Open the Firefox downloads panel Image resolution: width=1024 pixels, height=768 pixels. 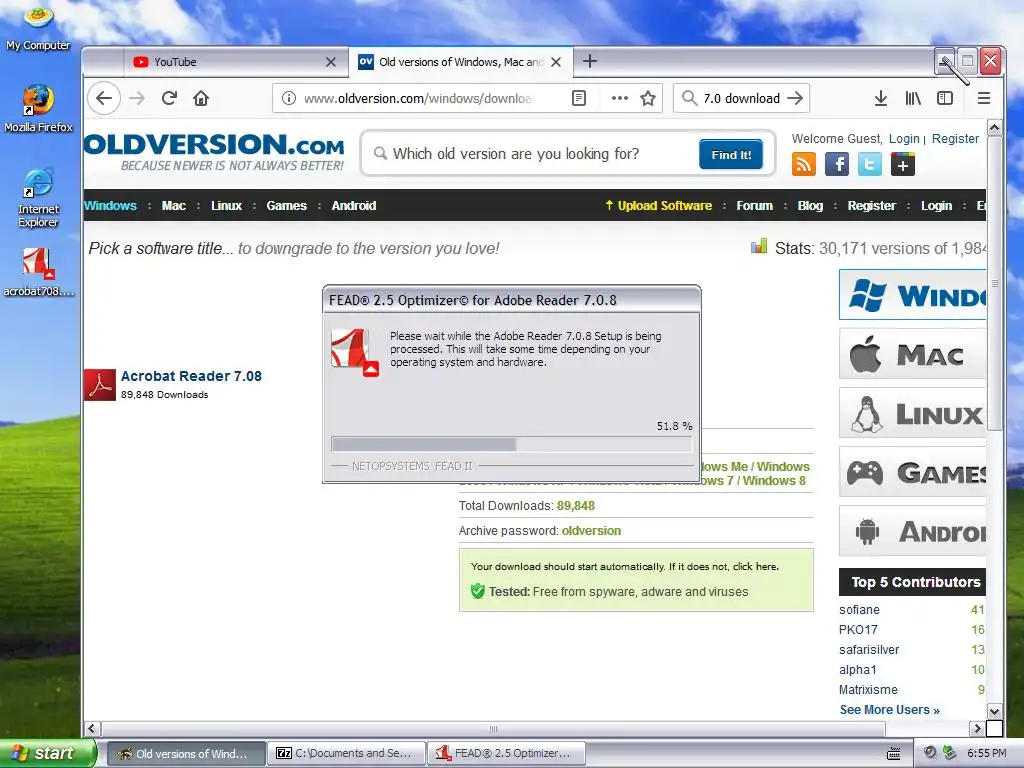click(880, 98)
